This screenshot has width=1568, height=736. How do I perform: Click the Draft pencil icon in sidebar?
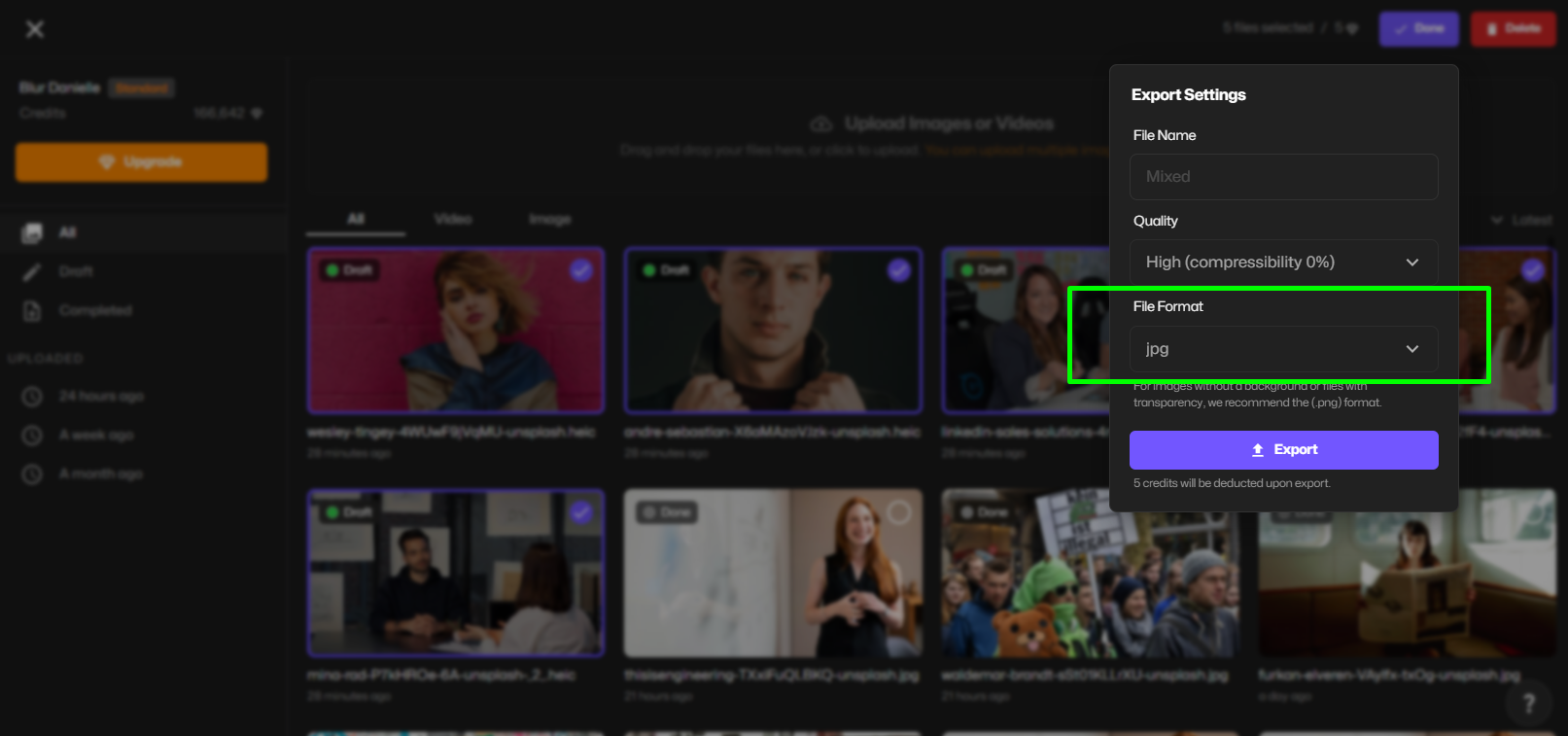[32, 271]
